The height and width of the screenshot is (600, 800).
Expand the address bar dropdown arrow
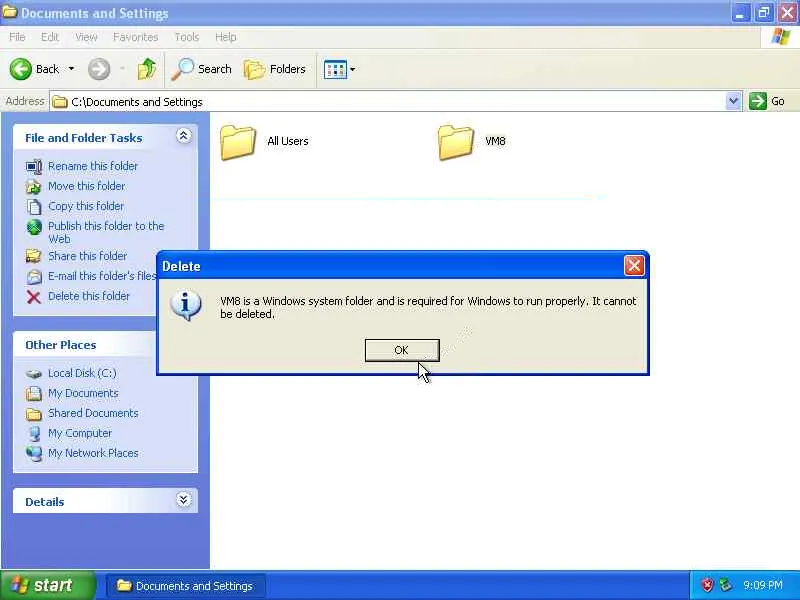(733, 101)
